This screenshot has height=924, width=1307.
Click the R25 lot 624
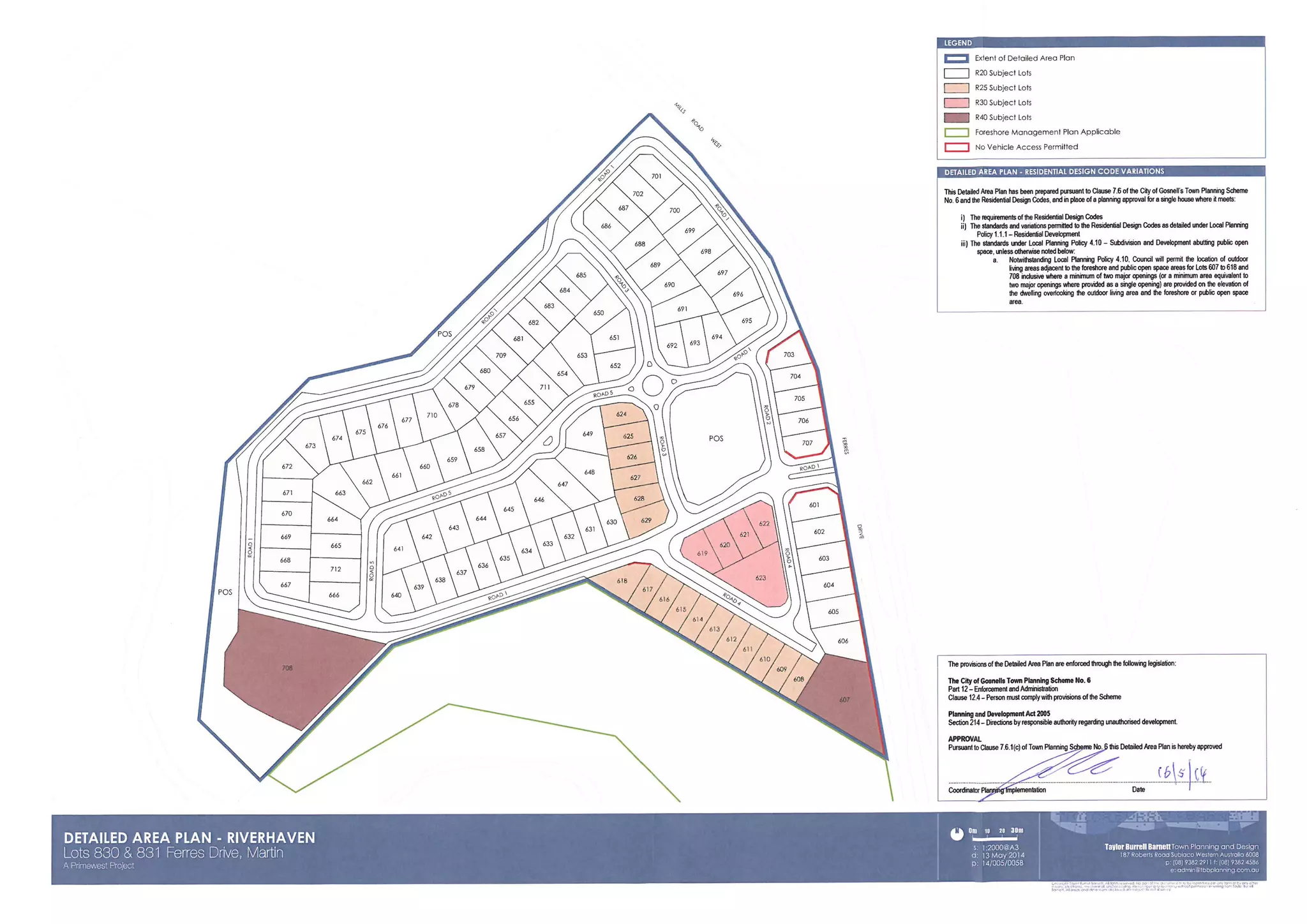click(x=622, y=414)
